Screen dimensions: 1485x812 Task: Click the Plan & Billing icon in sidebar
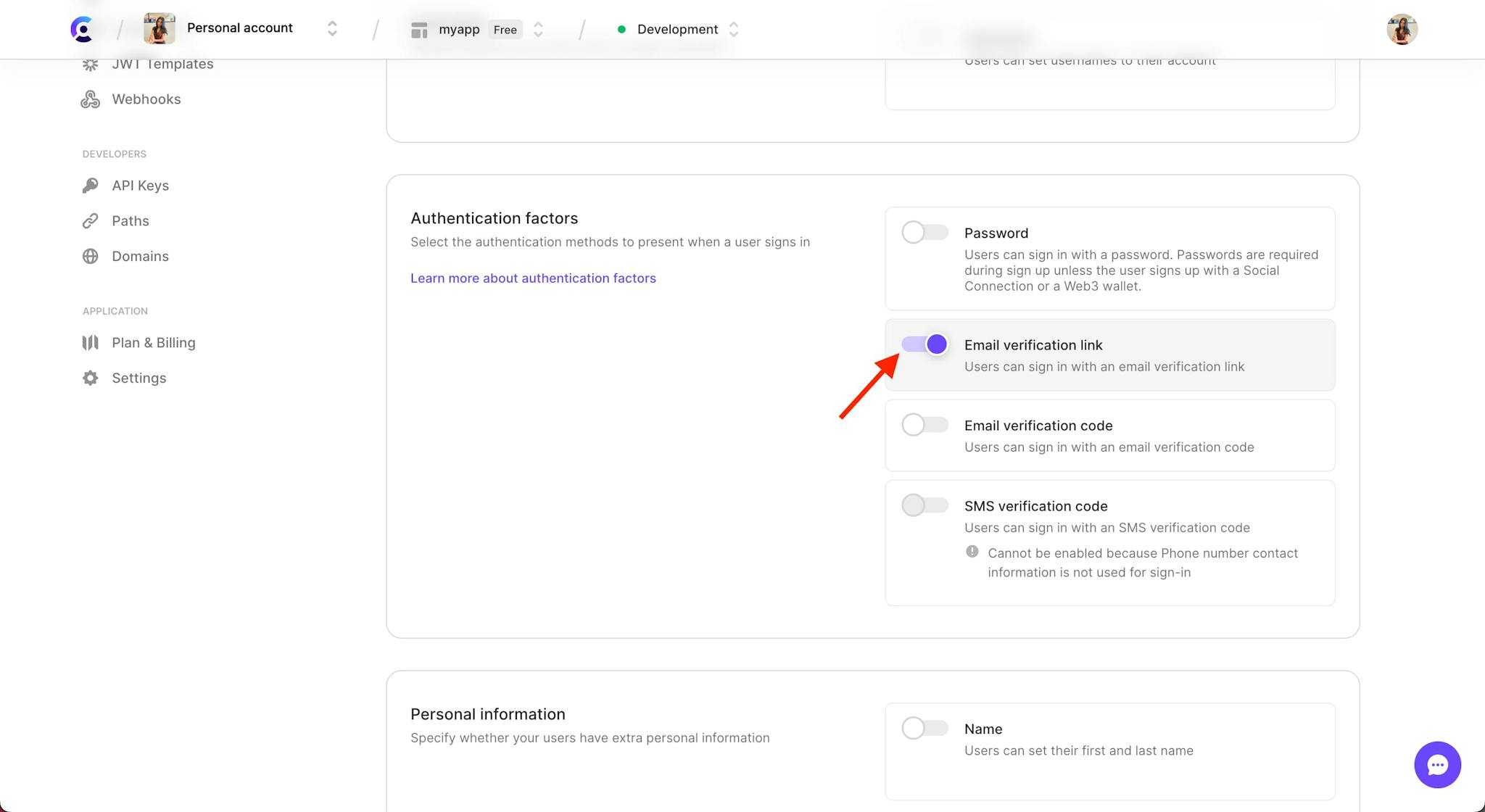click(x=91, y=344)
